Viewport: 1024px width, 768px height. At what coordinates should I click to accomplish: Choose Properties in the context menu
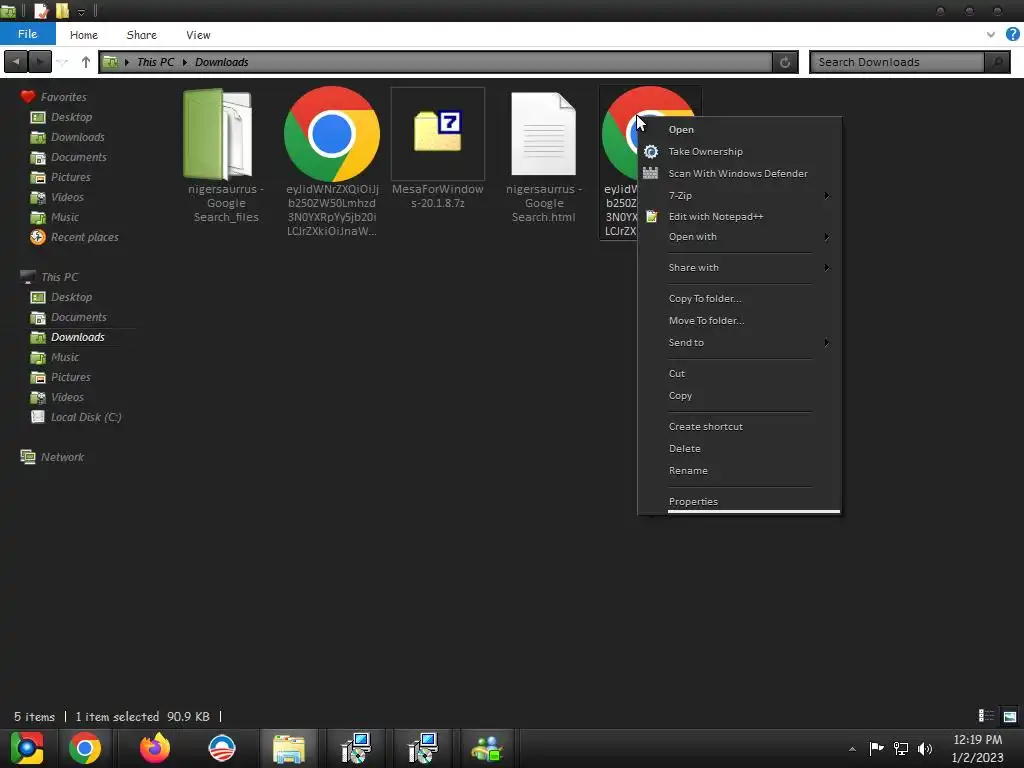(740, 502)
